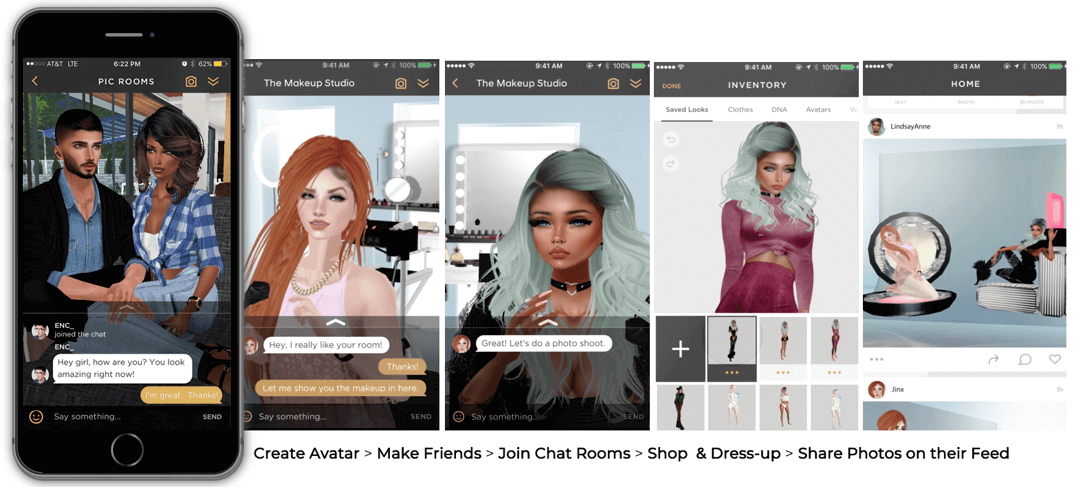Click the redo arrow in Inventory
Screen dimensions: 1081x487
coord(671,163)
